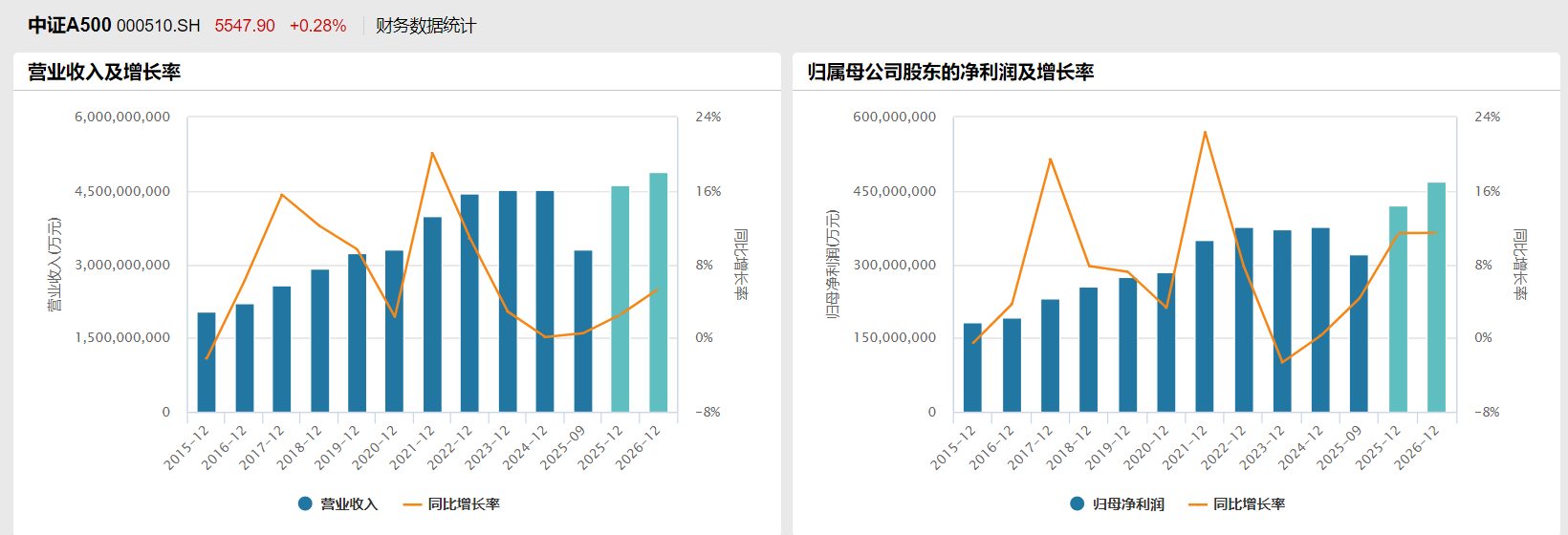
Task: Click the 营业收入及增长率 panel title
Action: pos(104,72)
